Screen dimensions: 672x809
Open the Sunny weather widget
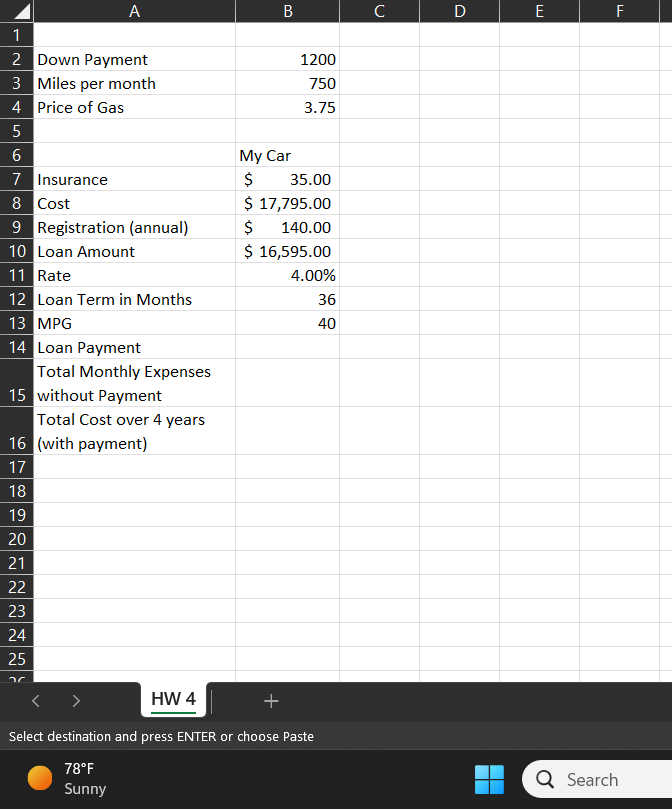pos(67,779)
